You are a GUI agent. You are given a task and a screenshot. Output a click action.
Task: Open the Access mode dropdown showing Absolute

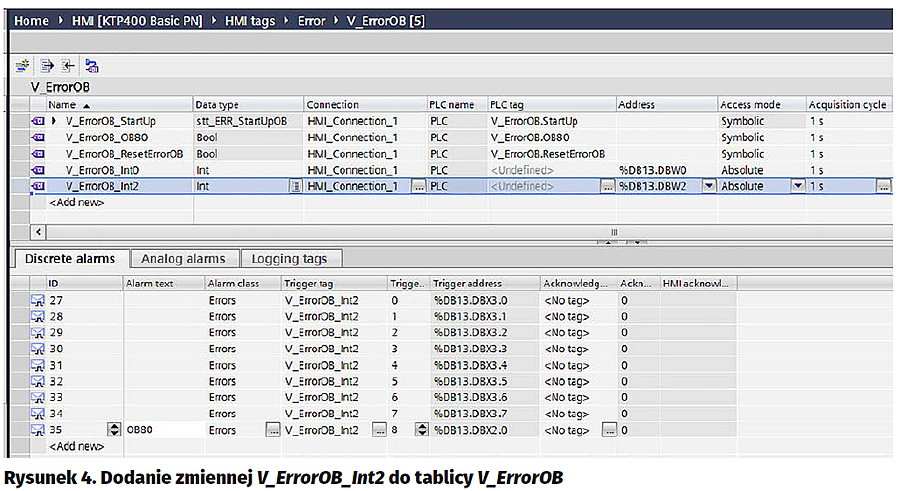(x=797, y=186)
